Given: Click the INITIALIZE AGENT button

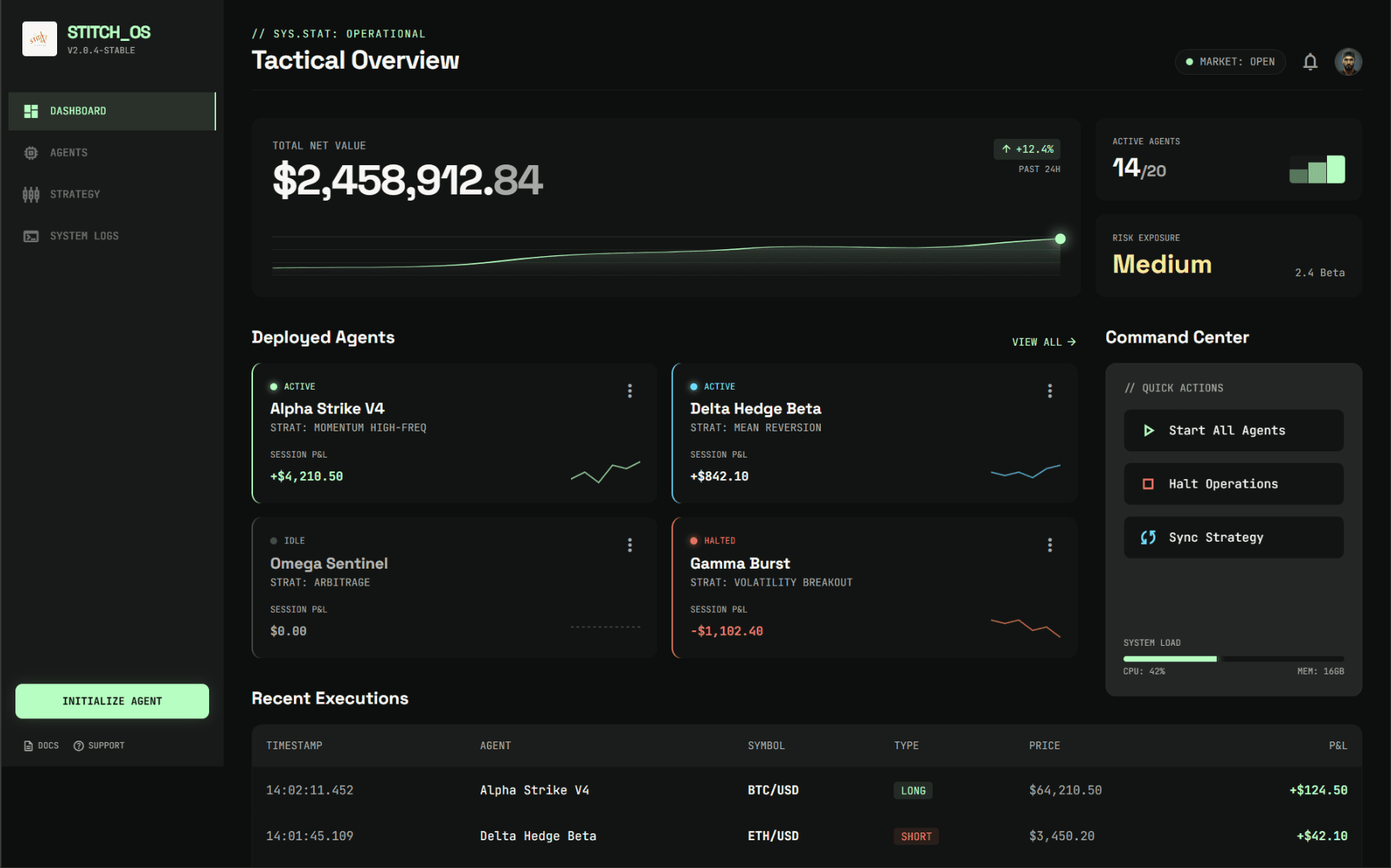Looking at the screenshot, I should click(x=112, y=701).
